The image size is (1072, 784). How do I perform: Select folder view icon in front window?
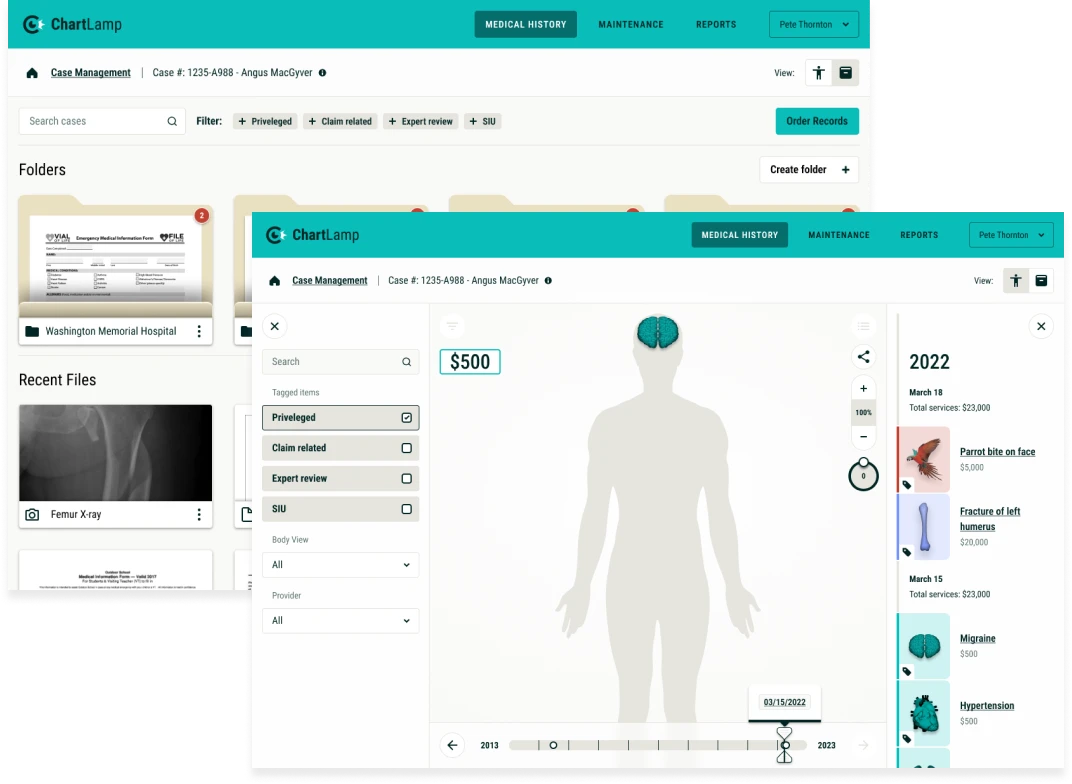coord(1041,280)
